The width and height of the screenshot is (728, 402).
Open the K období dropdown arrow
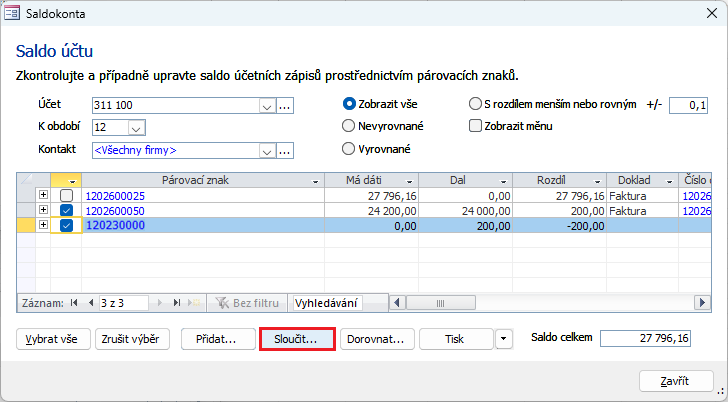click(x=136, y=128)
